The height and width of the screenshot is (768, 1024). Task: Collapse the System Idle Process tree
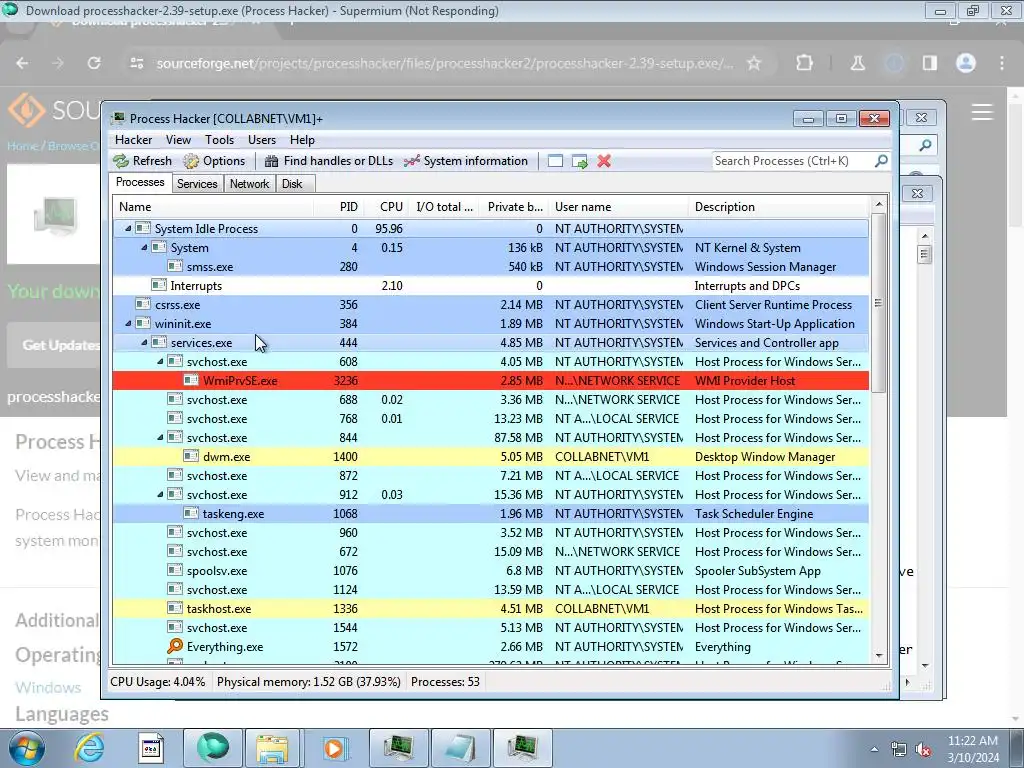tap(128, 229)
